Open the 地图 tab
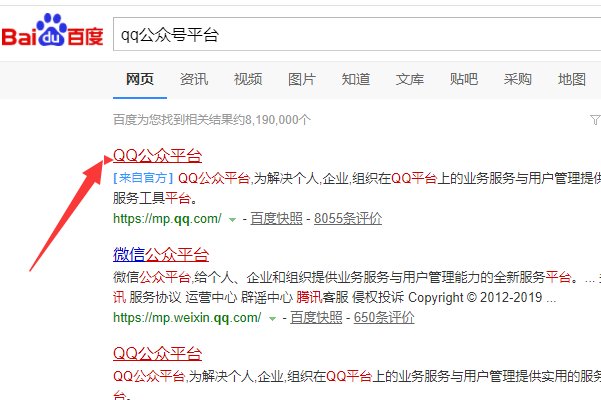The width and height of the screenshot is (601, 400). 572,79
